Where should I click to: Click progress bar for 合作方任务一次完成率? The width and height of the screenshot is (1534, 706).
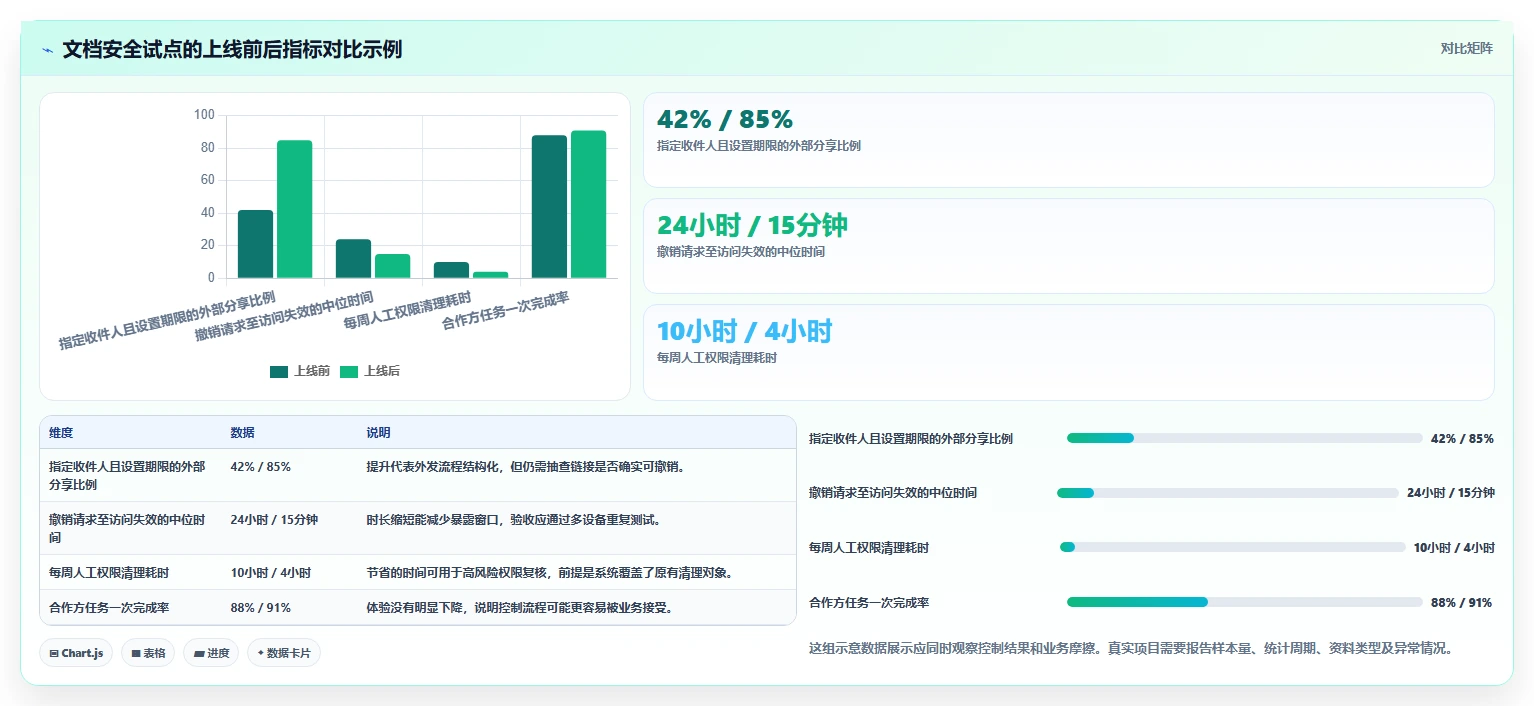(x=1244, y=602)
